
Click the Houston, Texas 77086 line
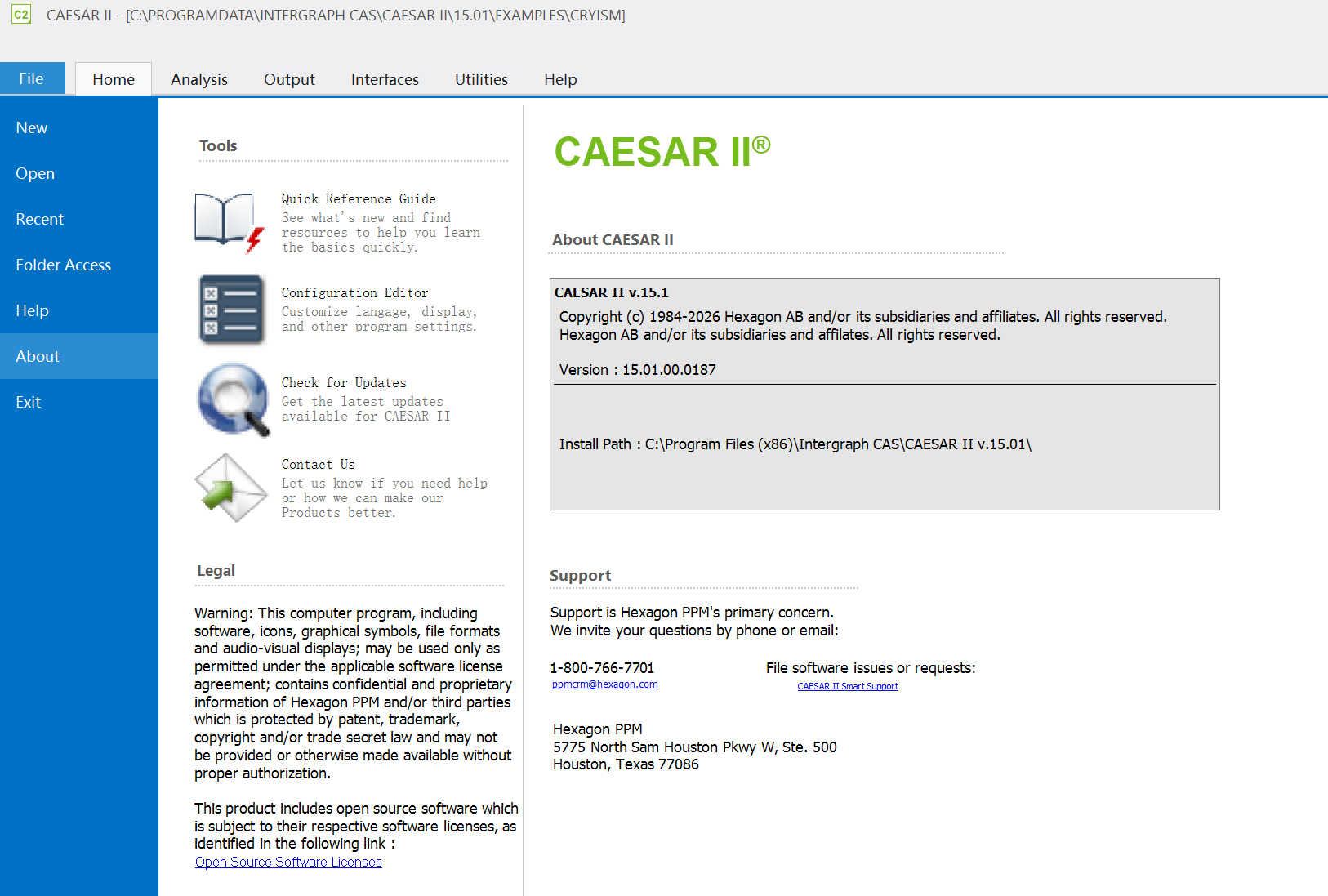[x=626, y=764]
